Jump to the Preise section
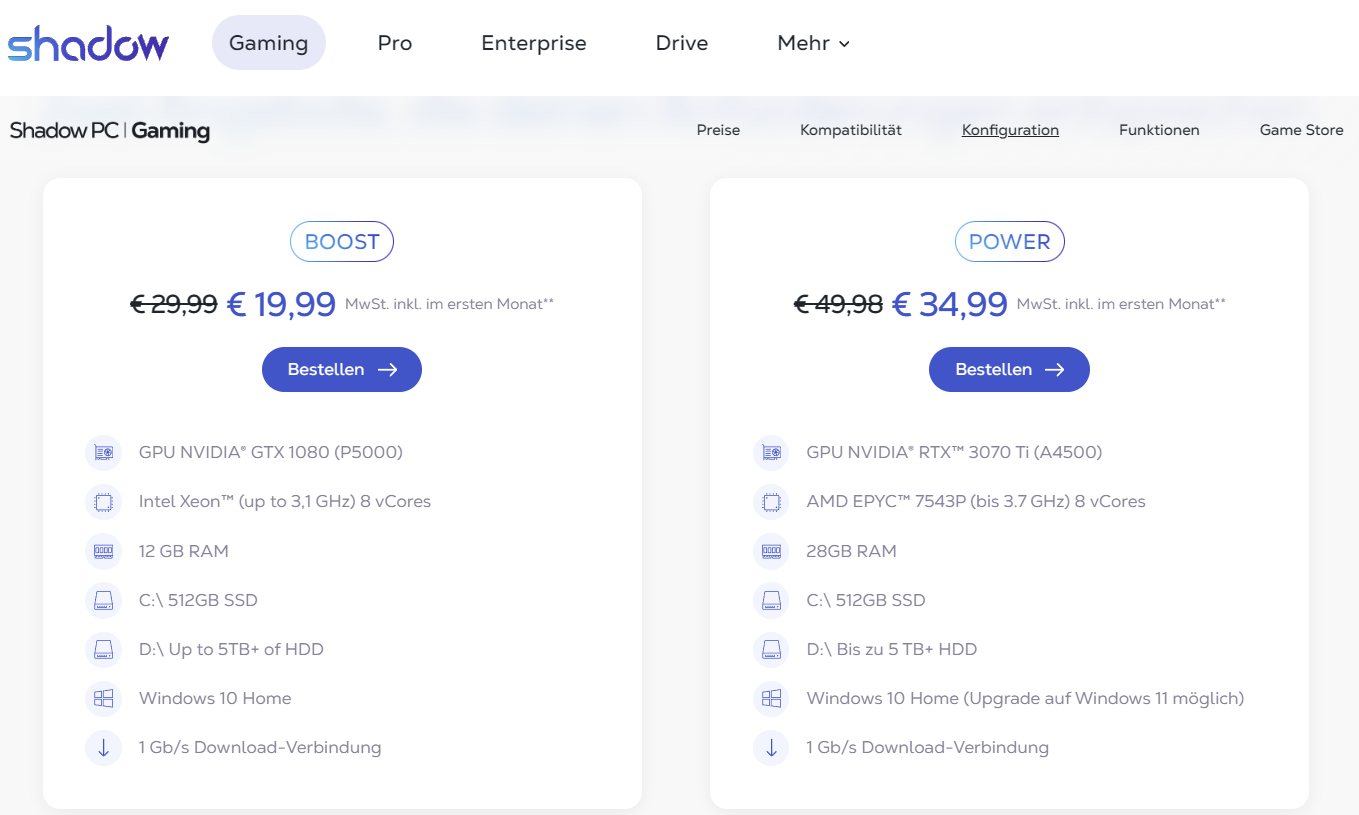 point(718,130)
